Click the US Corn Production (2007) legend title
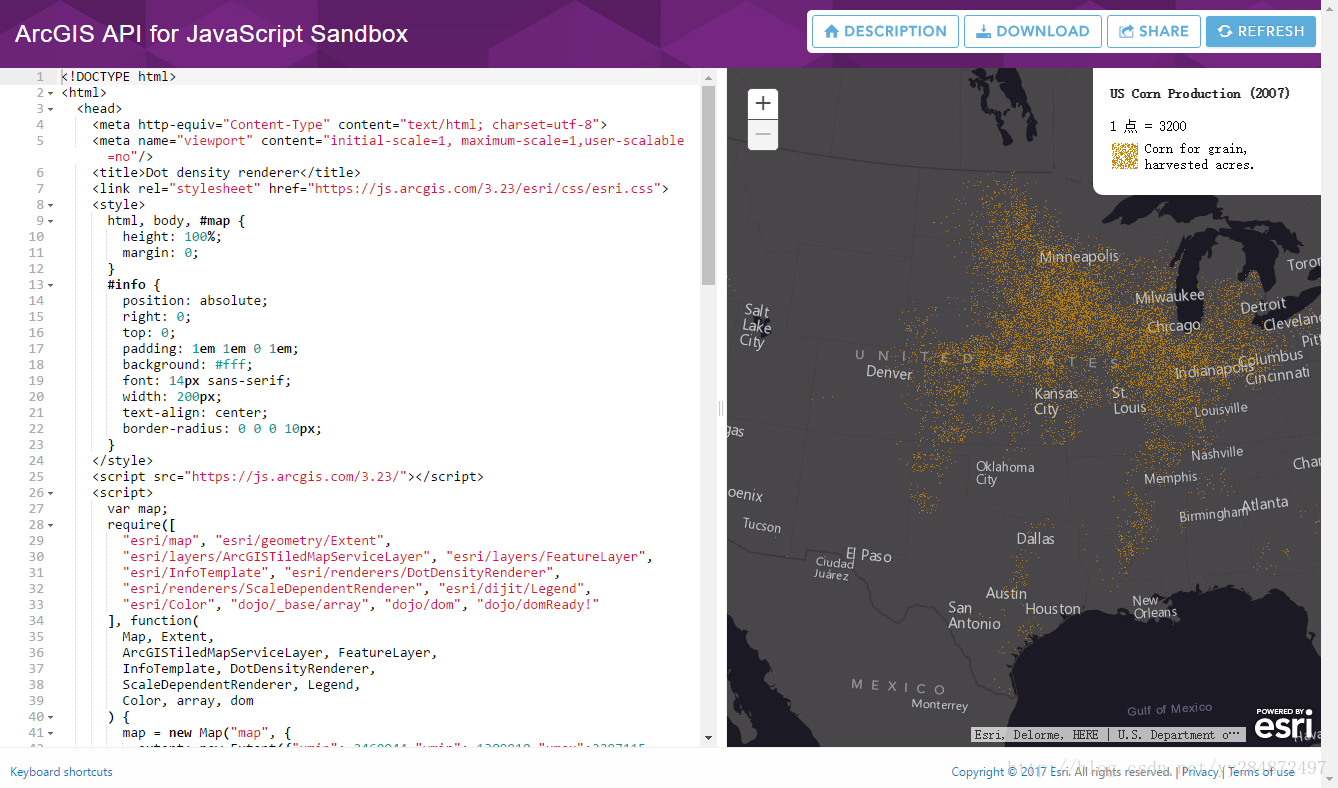The height and width of the screenshot is (788, 1338). tap(1200, 93)
